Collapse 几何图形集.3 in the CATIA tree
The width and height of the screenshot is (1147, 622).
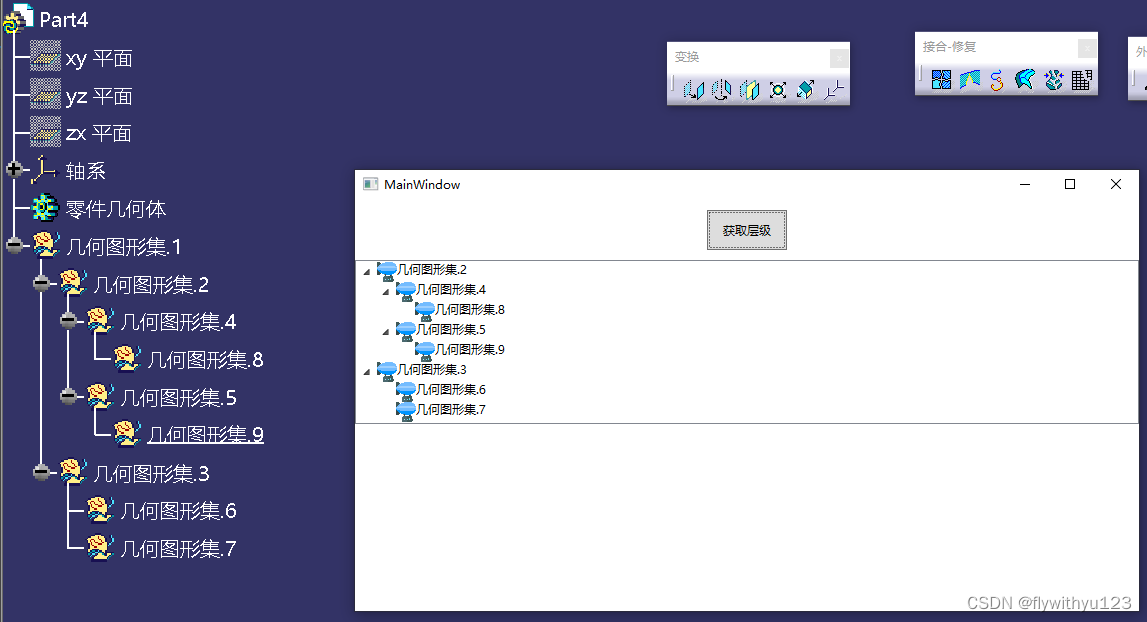point(41,472)
